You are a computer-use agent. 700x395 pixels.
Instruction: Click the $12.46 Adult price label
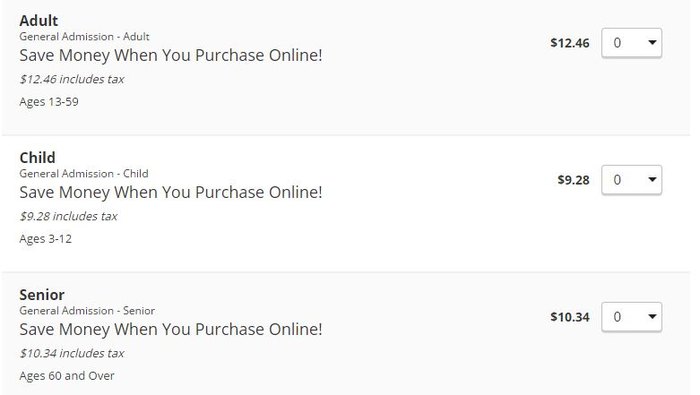pyautogui.click(x=570, y=43)
